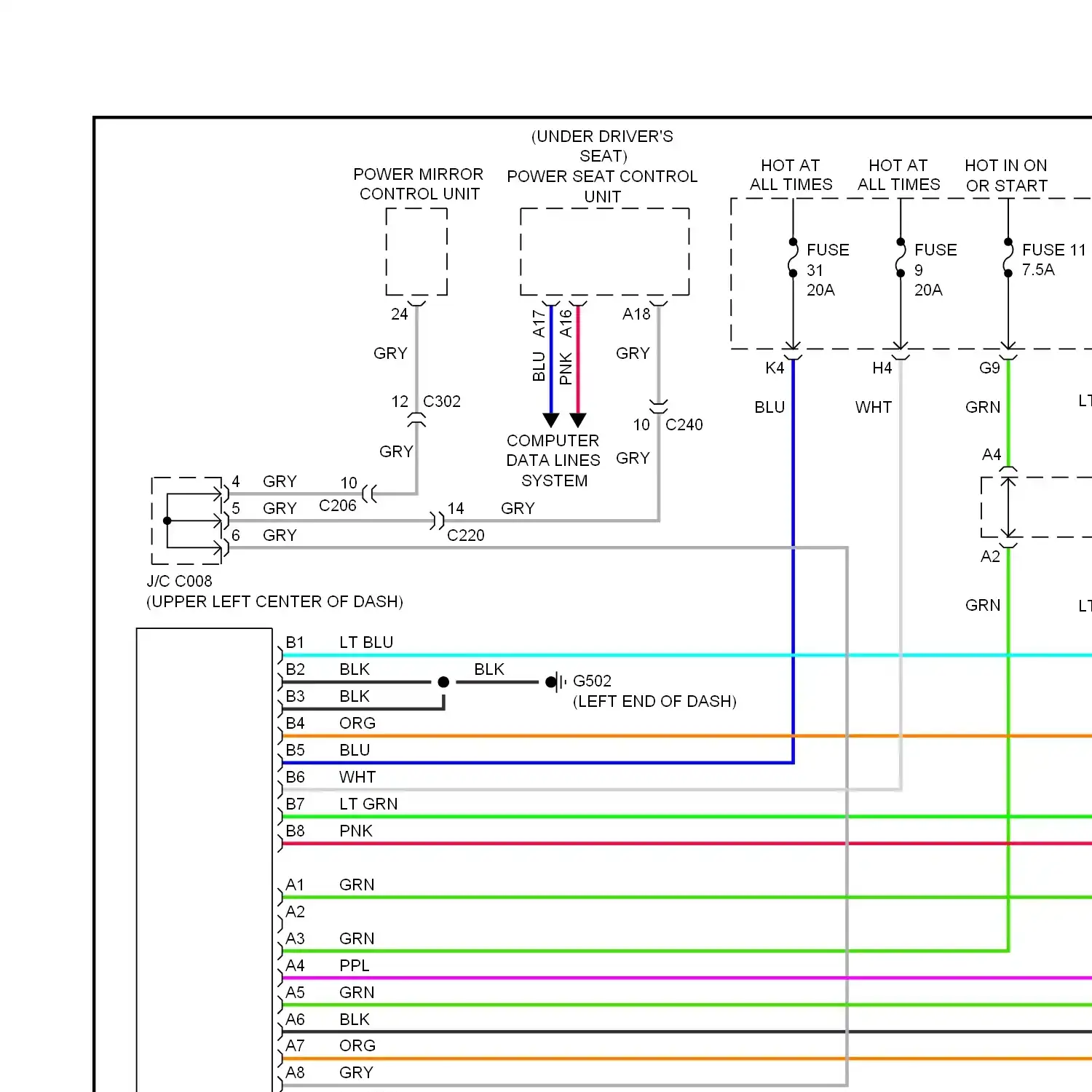Screen dimensions: 1092x1092
Task: Click the "PPL" wire label
Action: 355,965
